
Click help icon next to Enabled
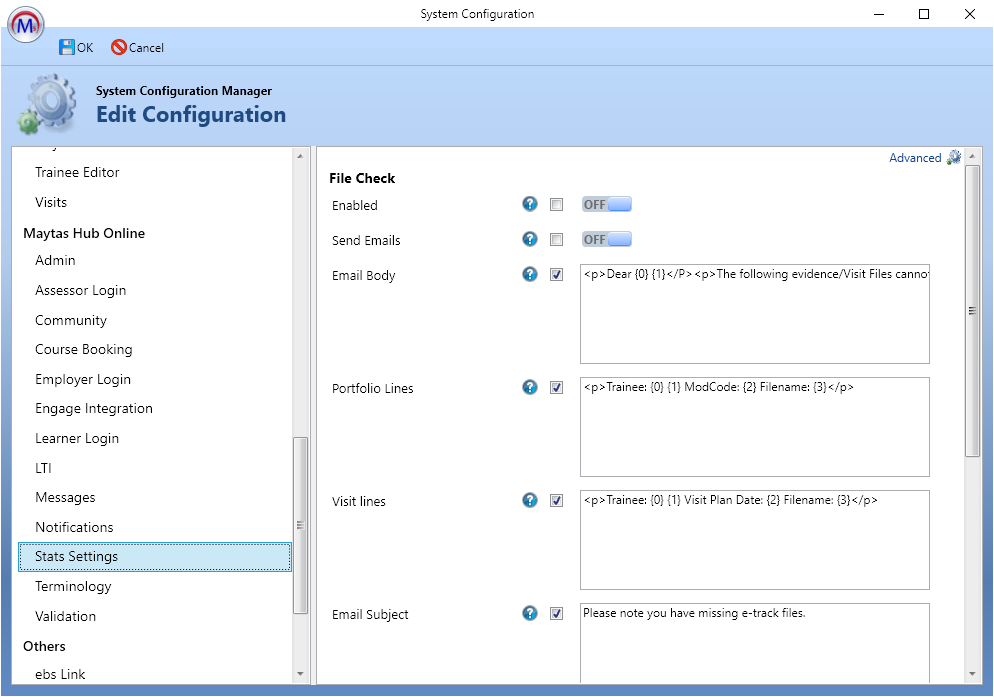point(530,205)
